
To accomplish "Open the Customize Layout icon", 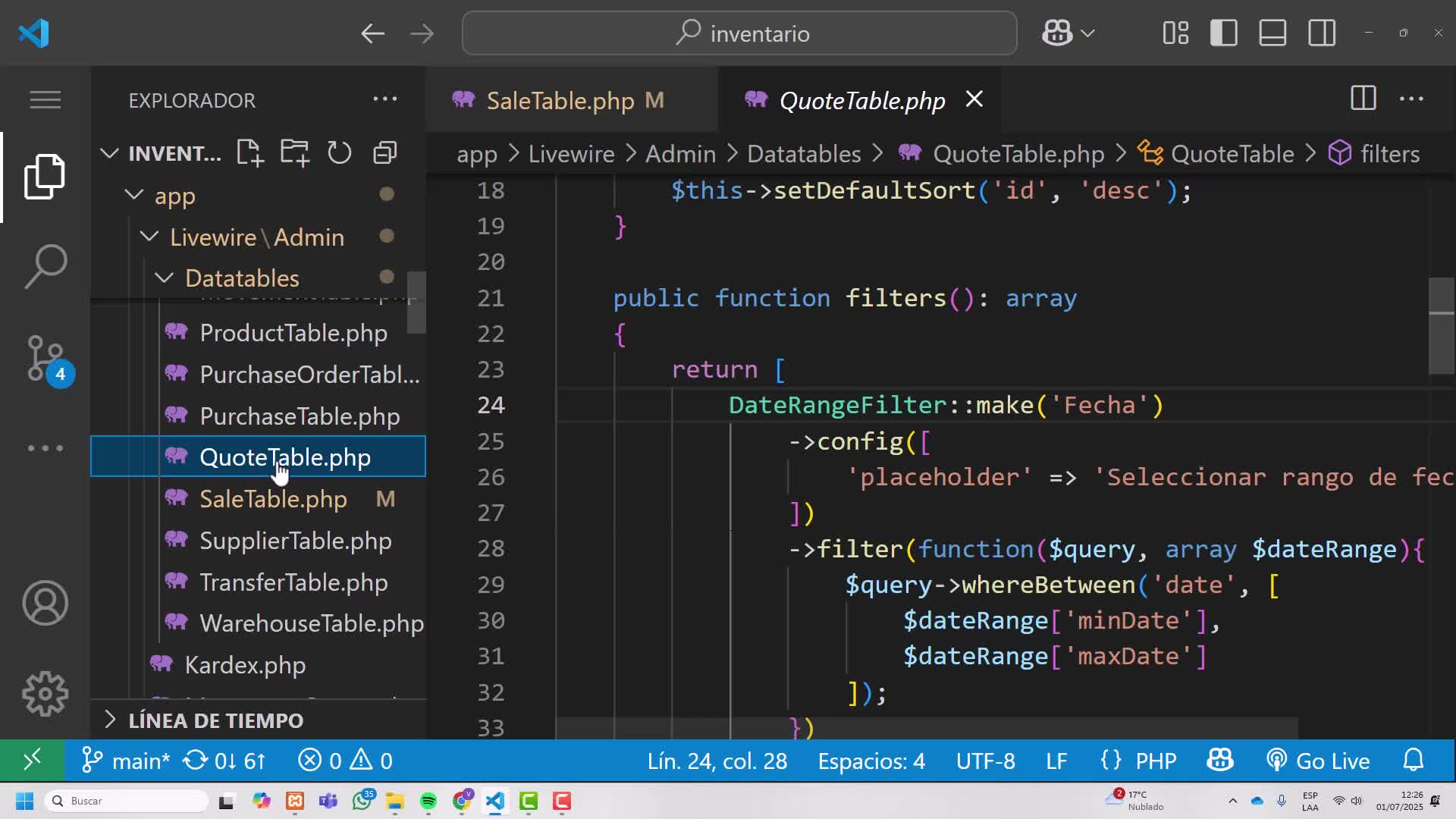I will pos(1175,33).
